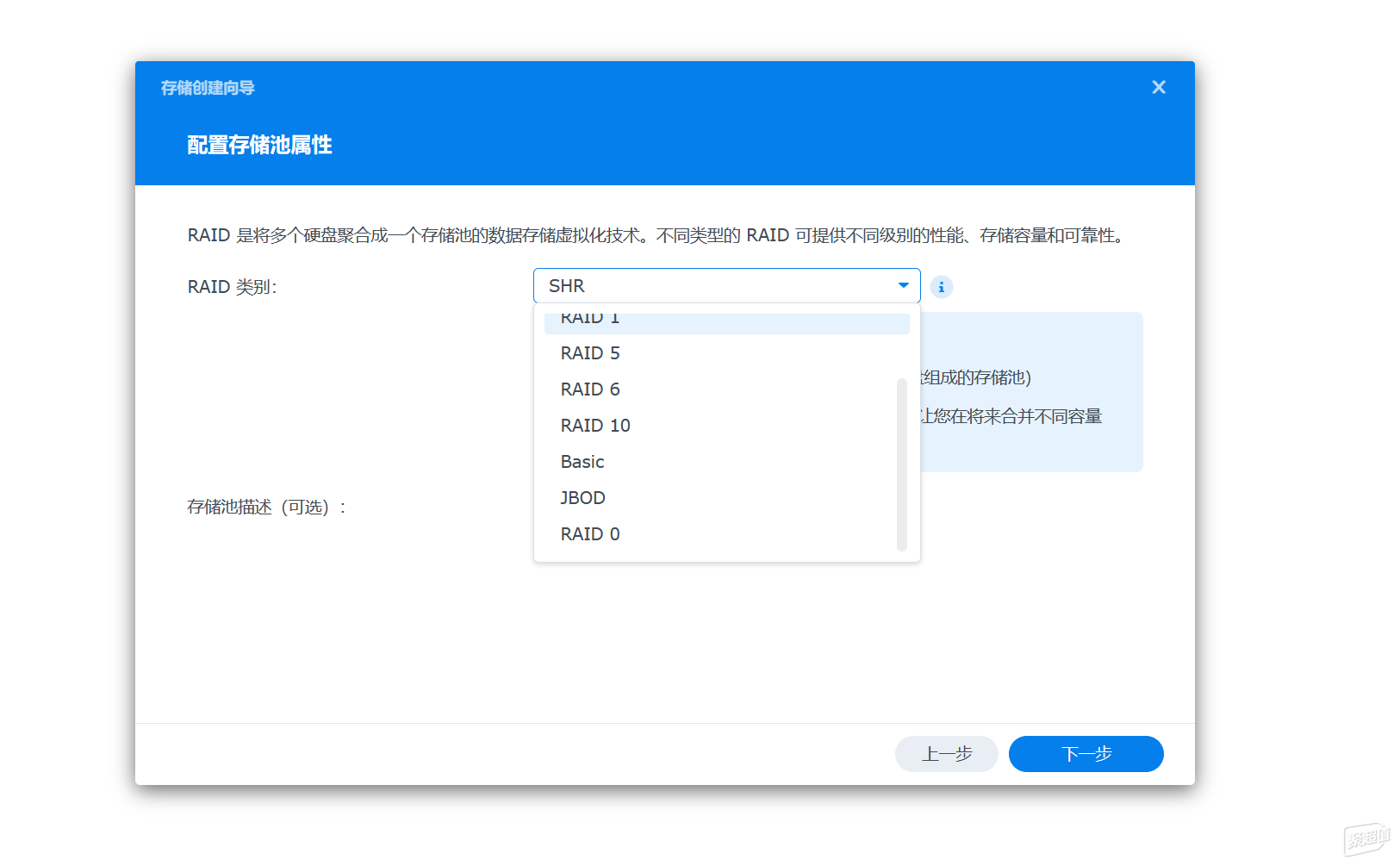Image resolution: width=1400 pixels, height=866 pixels.
Task: Continue with the 下一步 button
Action: pos(1086,754)
